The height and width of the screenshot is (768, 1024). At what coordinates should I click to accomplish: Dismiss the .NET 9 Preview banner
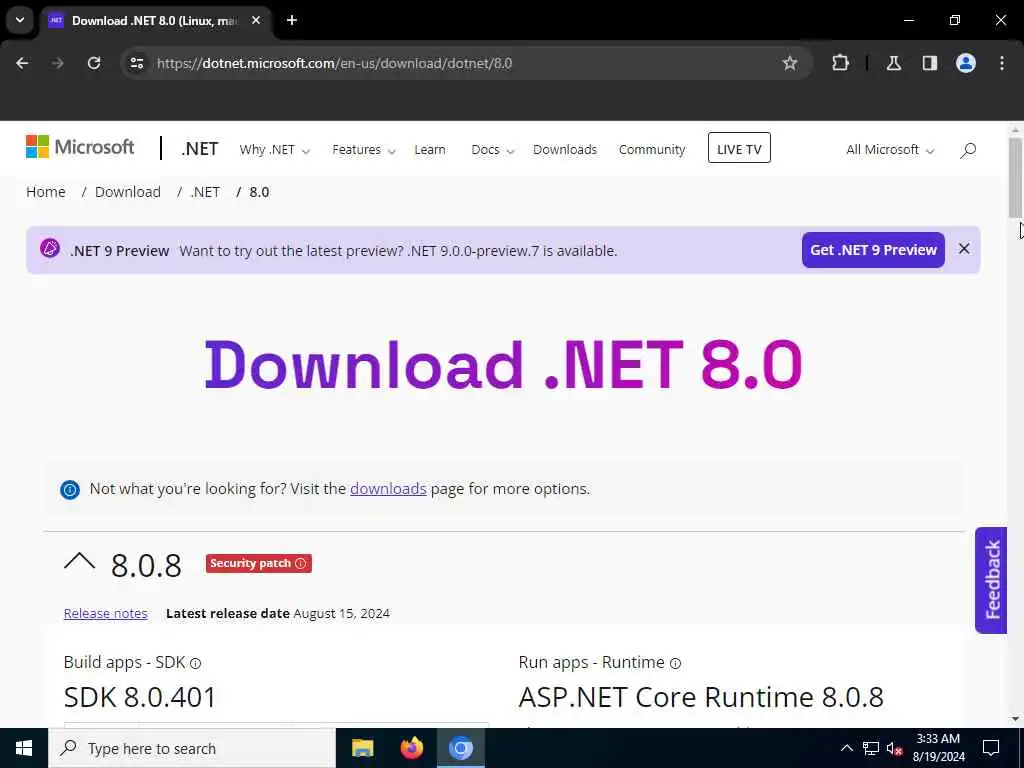pyautogui.click(x=964, y=249)
